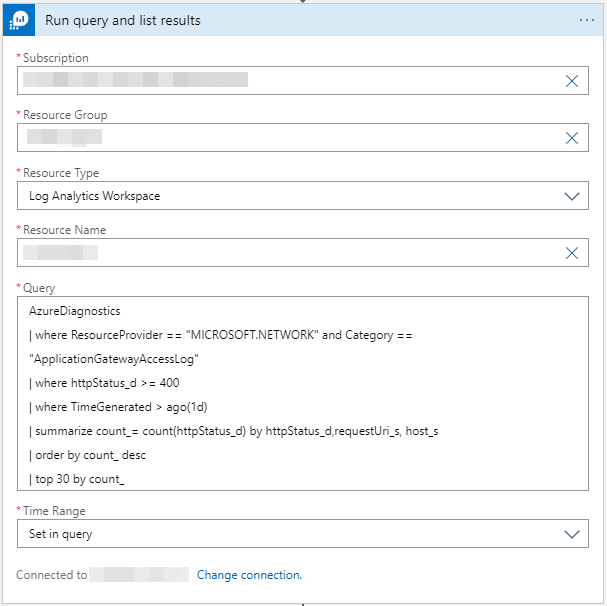Remove the Resource Name value using its X
Viewport: 607px width, 606px height.
click(x=572, y=253)
